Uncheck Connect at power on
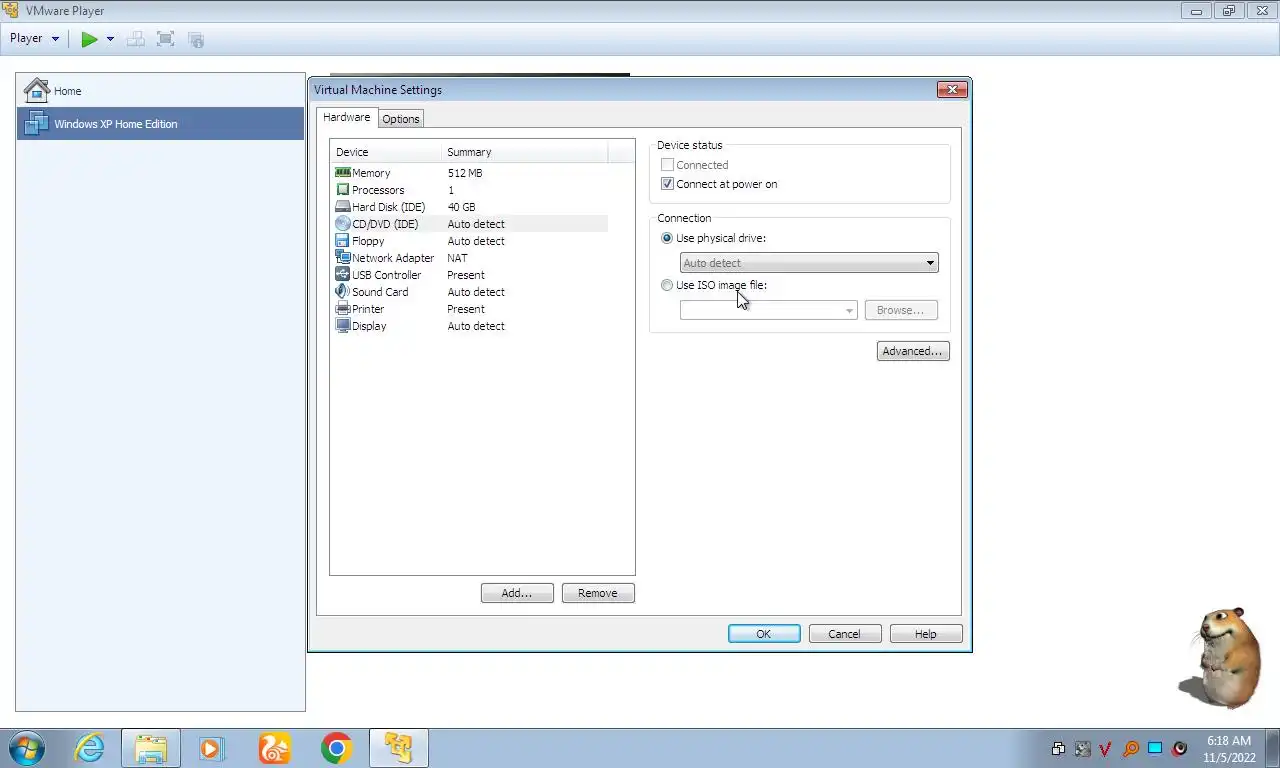 click(x=667, y=184)
